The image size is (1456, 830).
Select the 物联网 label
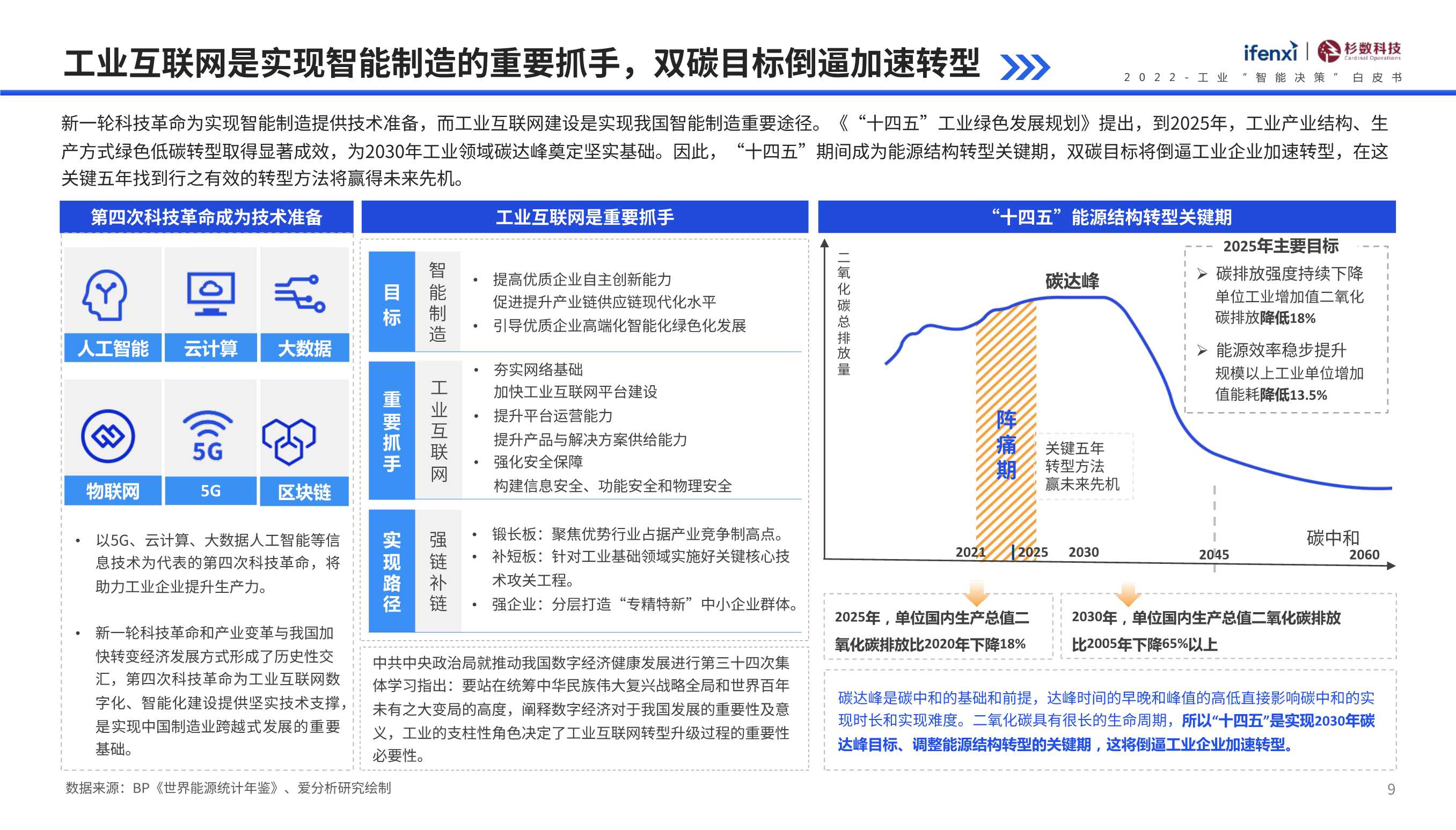click(x=113, y=491)
